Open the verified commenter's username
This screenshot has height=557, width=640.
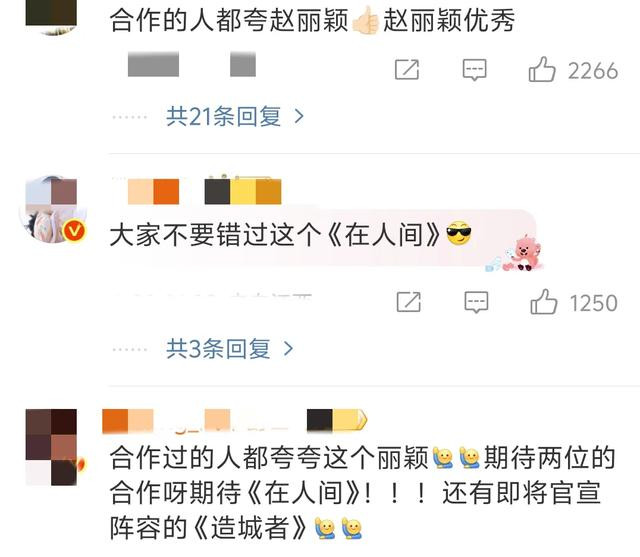point(153,191)
